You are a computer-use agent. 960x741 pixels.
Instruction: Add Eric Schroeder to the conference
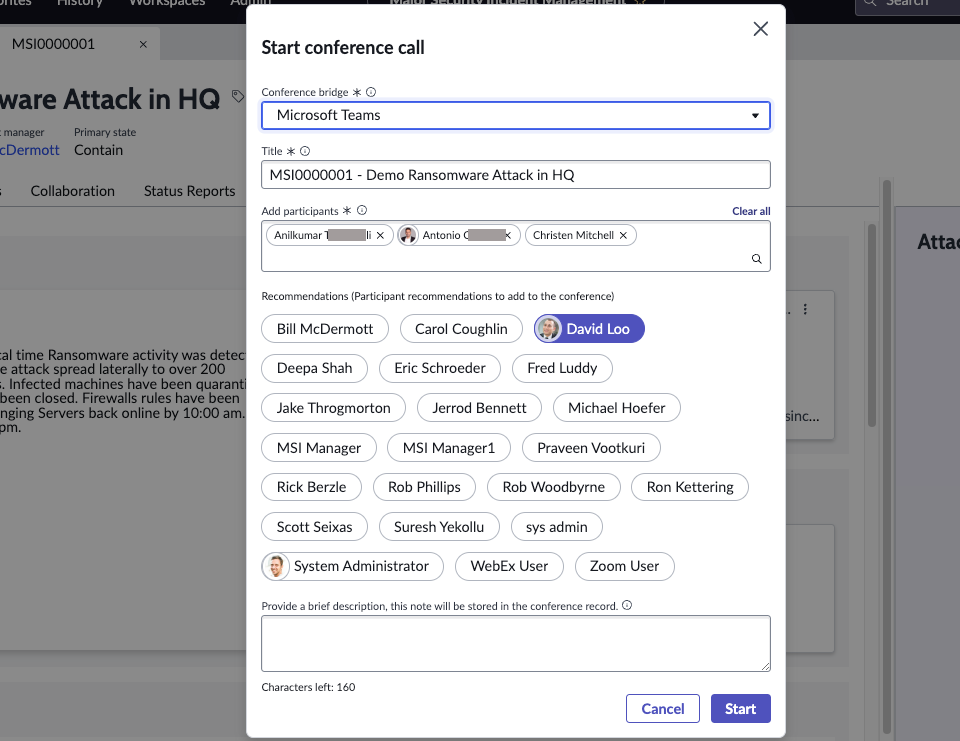(x=440, y=368)
